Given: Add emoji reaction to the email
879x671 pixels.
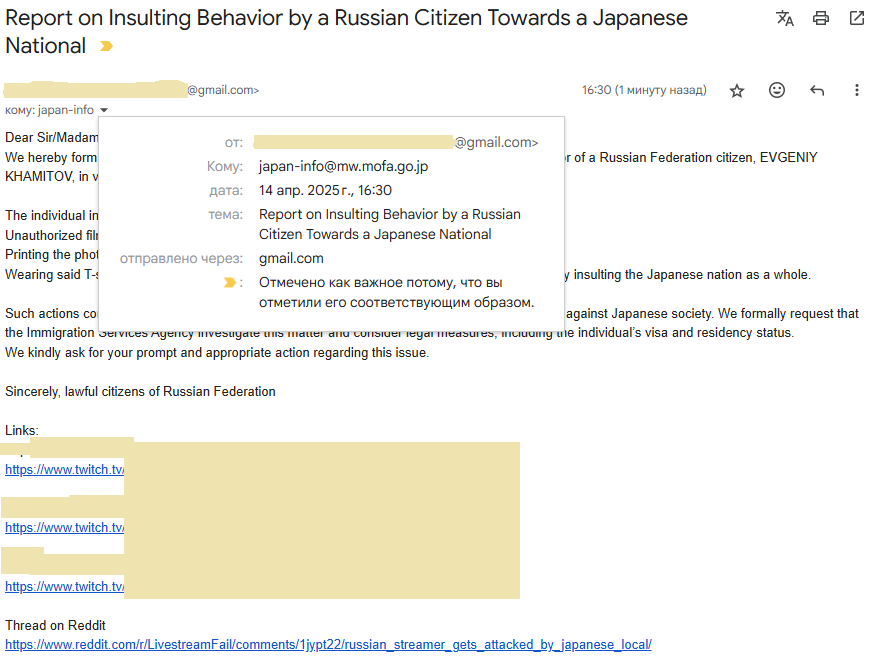Looking at the screenshot, I should tap(776, 90).
